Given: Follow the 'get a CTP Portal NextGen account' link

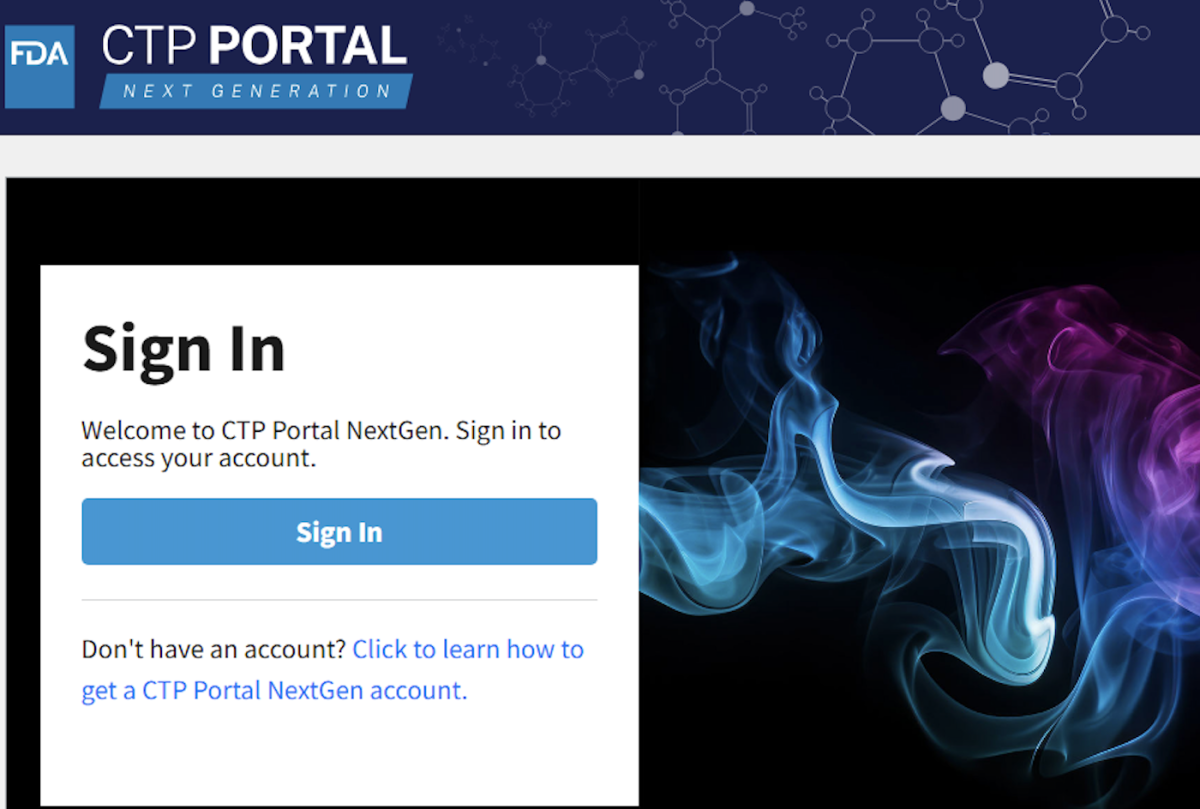Looking at the screenshot, I should pyautogui.click(x=274, y=691).
